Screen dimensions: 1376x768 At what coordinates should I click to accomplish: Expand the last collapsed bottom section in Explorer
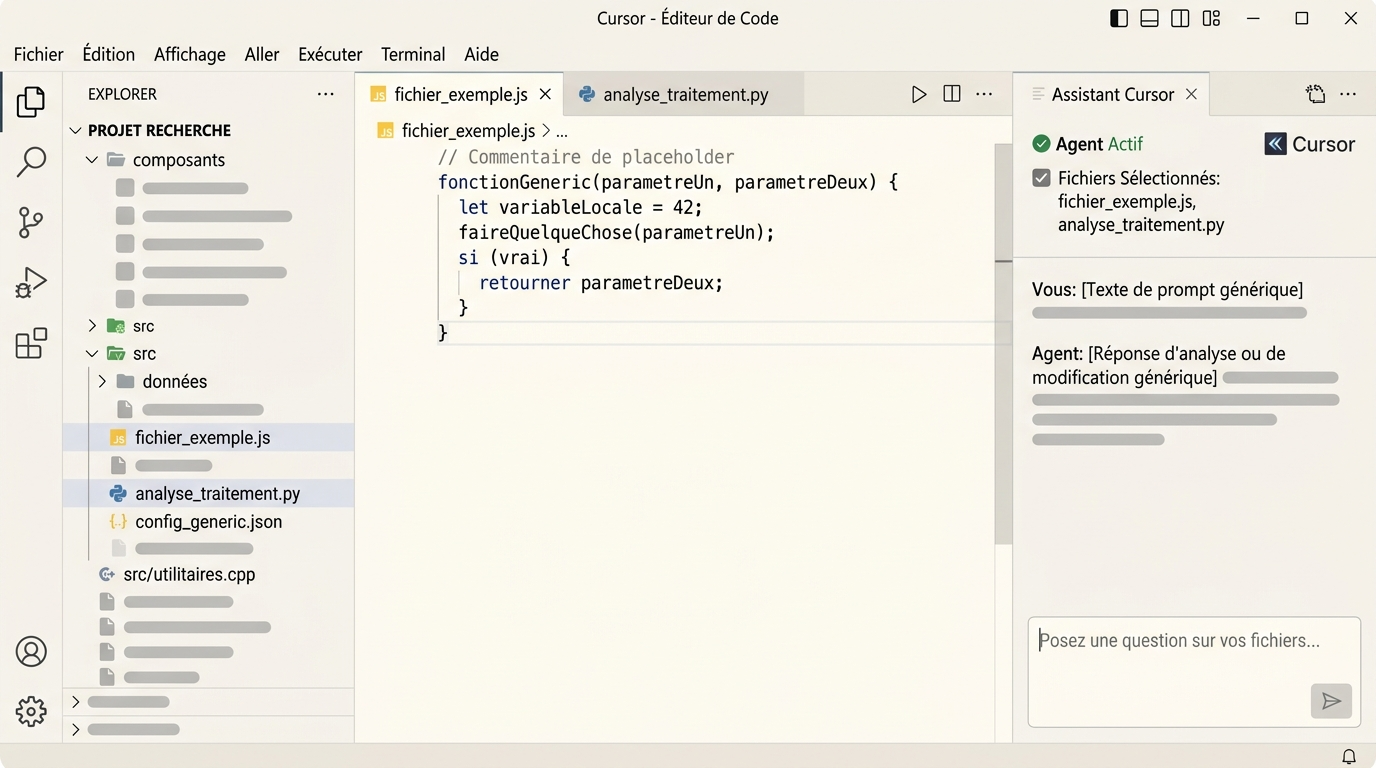coord(75,730)
